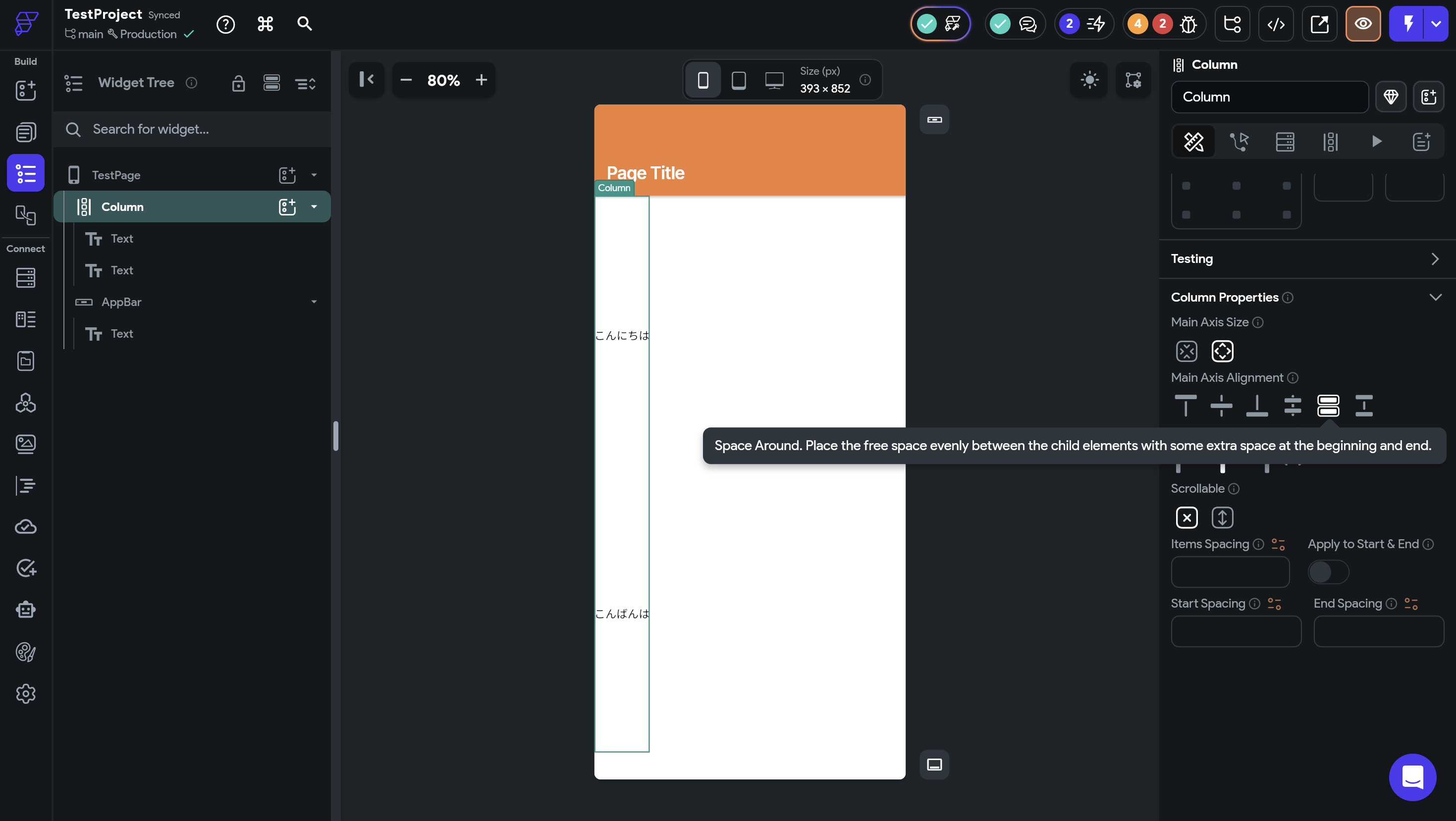The width and height of the screenshot is (1456, 821).
Task: Click the Preview eye icon
Action: tap(1363, 24)
